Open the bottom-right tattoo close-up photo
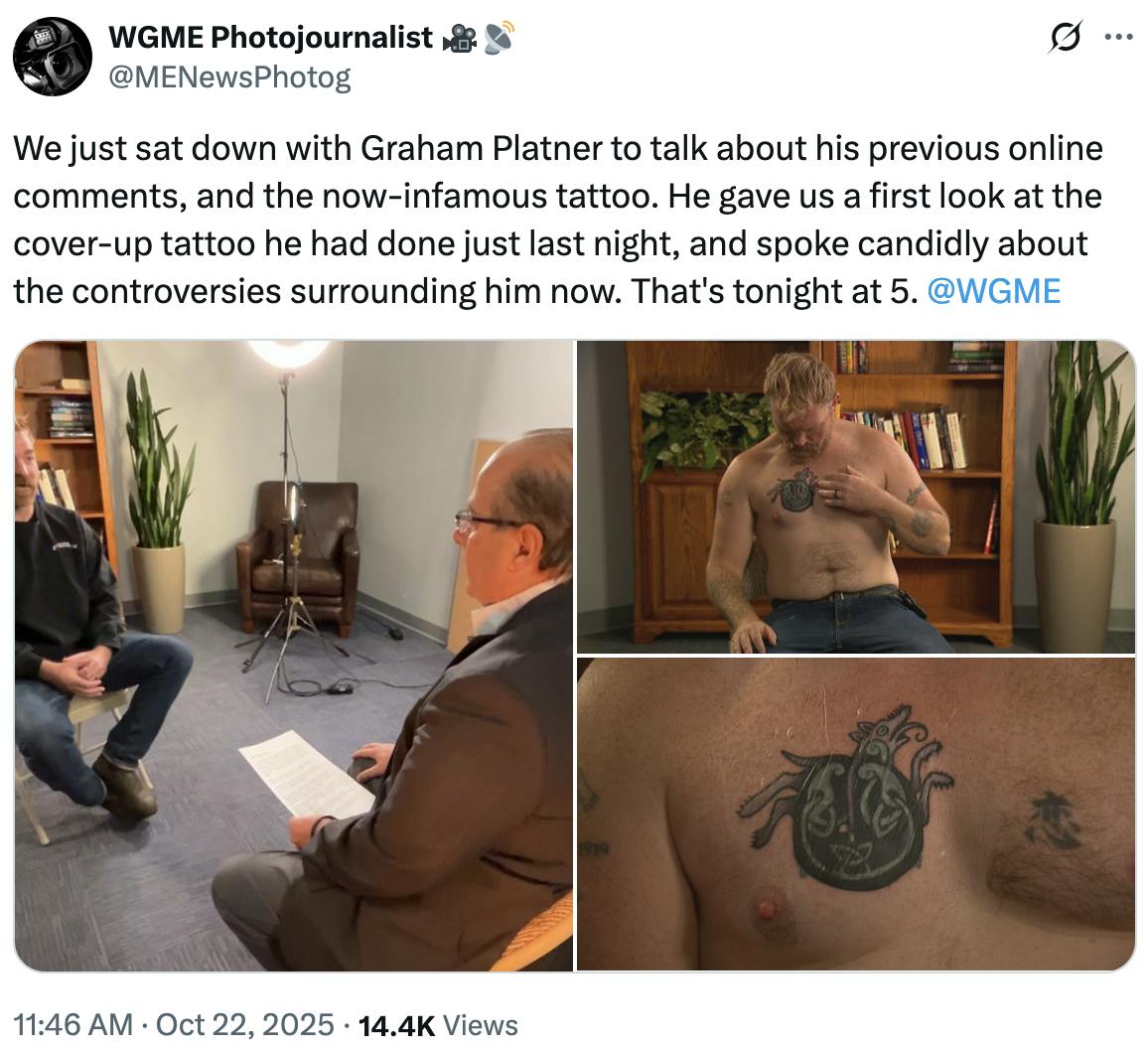 [855, 815]
